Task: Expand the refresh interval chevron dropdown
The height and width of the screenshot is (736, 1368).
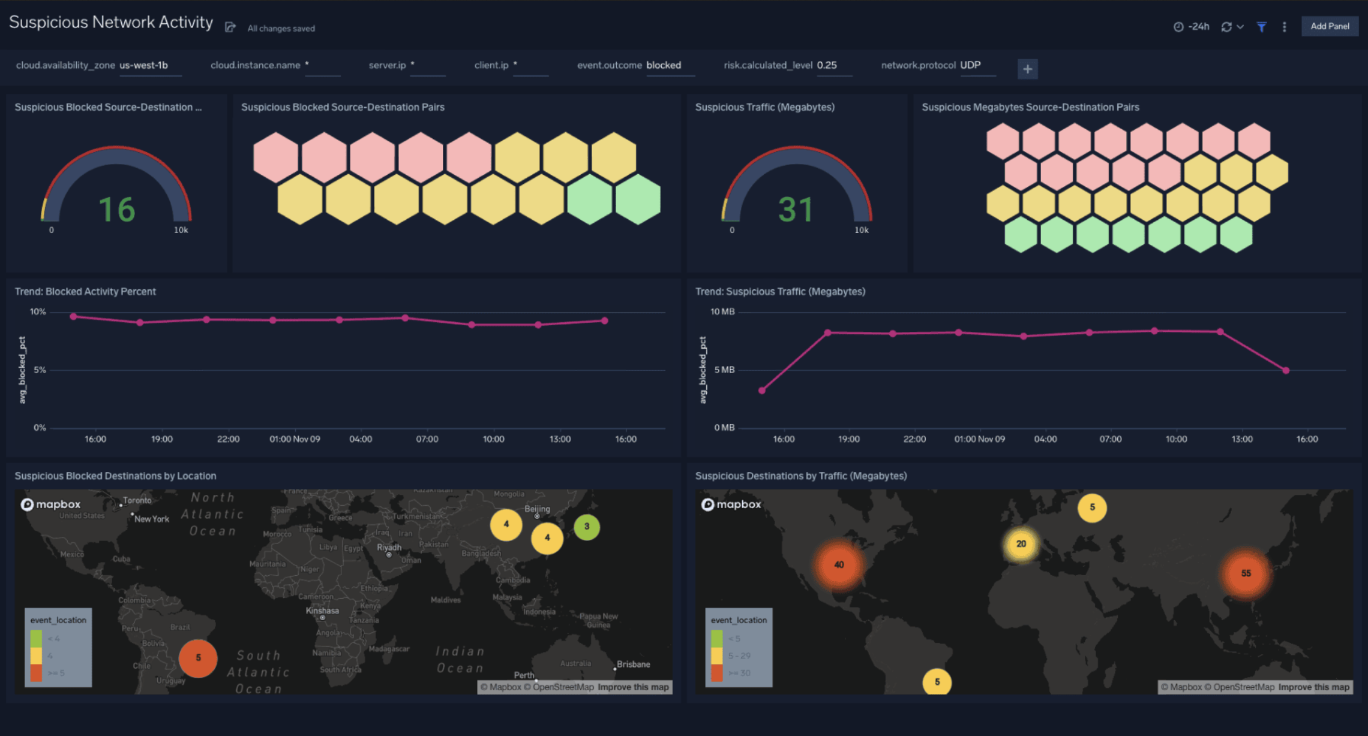Action: click(1240, 26)
